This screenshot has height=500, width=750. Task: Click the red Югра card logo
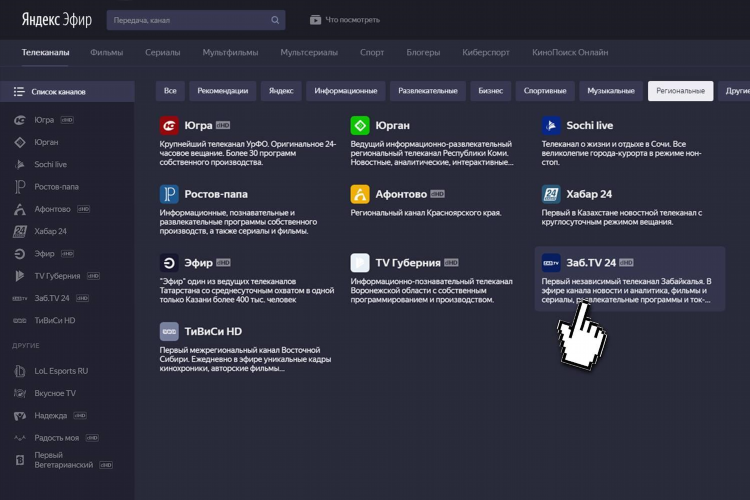click(x=169, y=125)
